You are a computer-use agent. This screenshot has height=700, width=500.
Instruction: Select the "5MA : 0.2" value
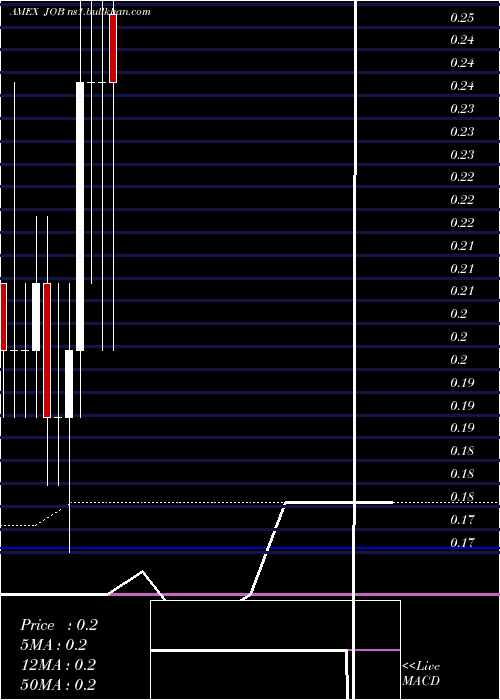tap(54, 645)
